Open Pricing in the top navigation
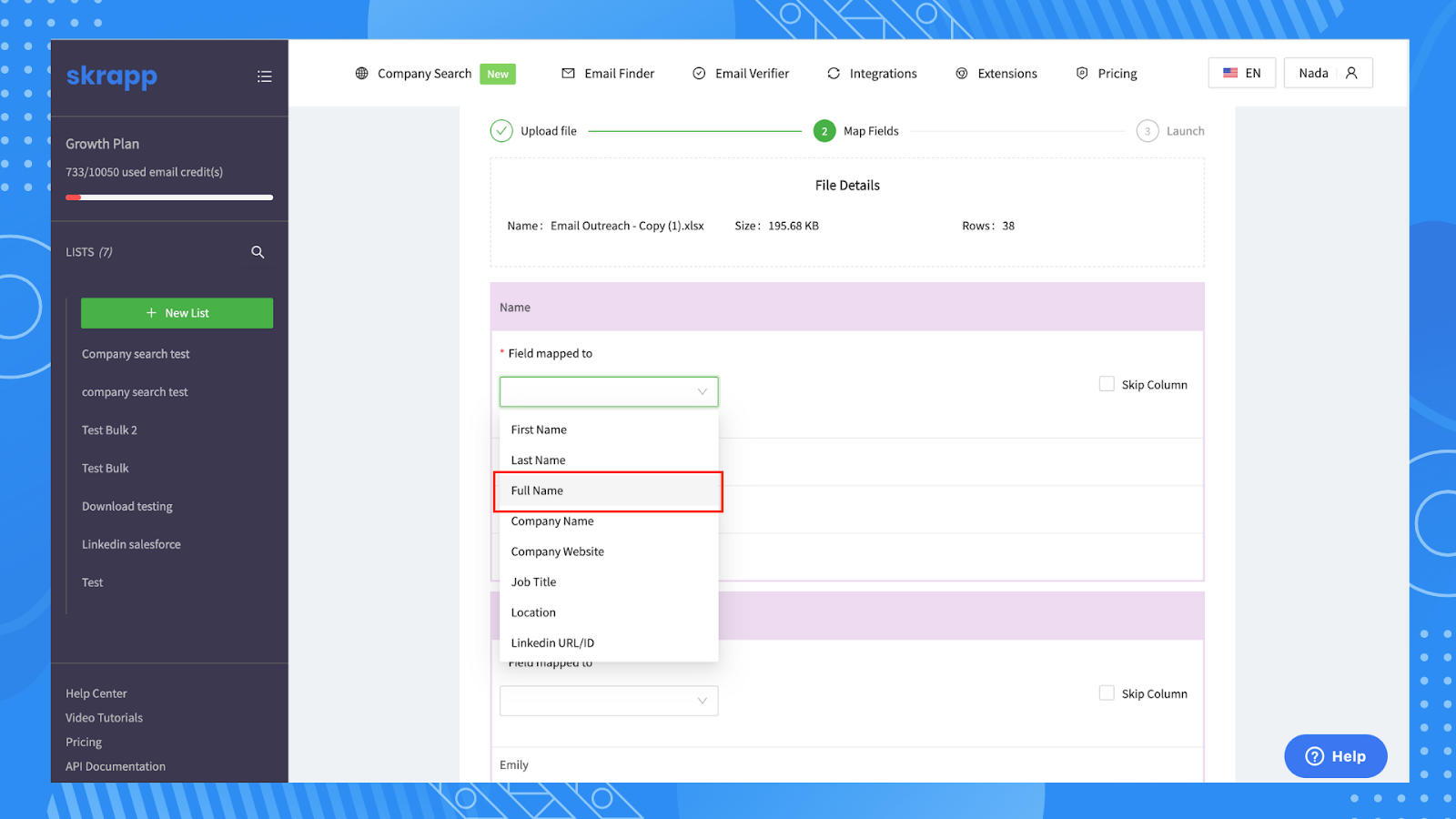The image size is (1456, 819). tap(1117, 74)
